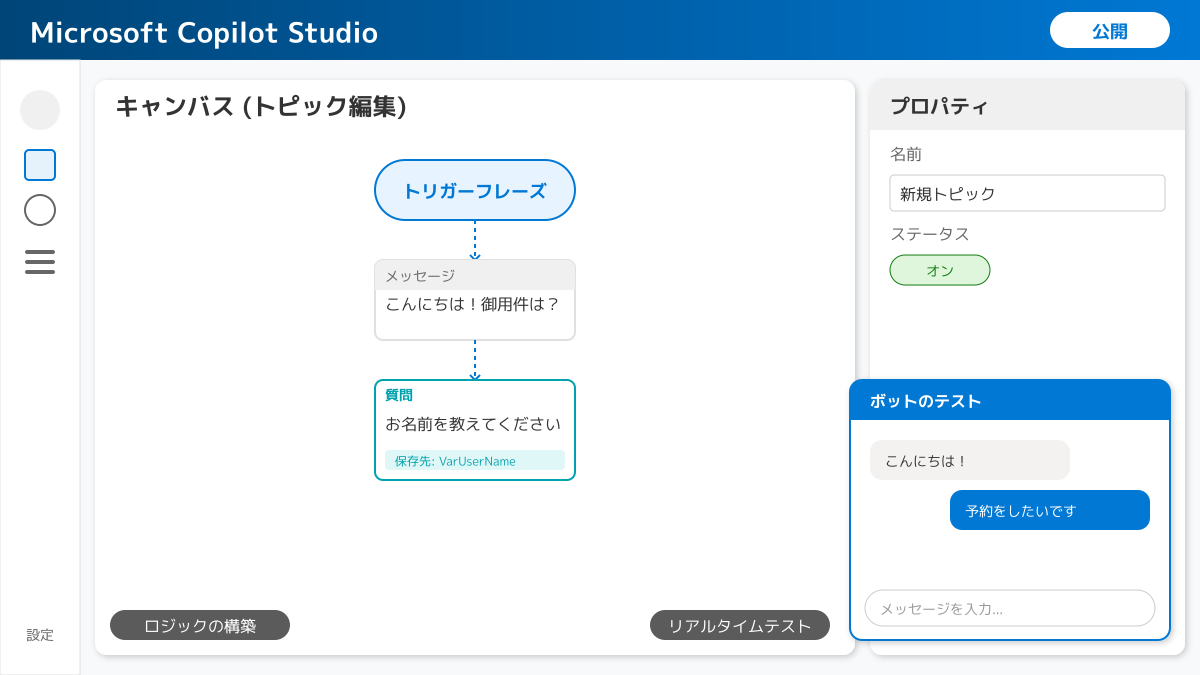Focus the メッセージを入力 chat input
The width and height of the screenshot is (1200, 675).
1010,608
